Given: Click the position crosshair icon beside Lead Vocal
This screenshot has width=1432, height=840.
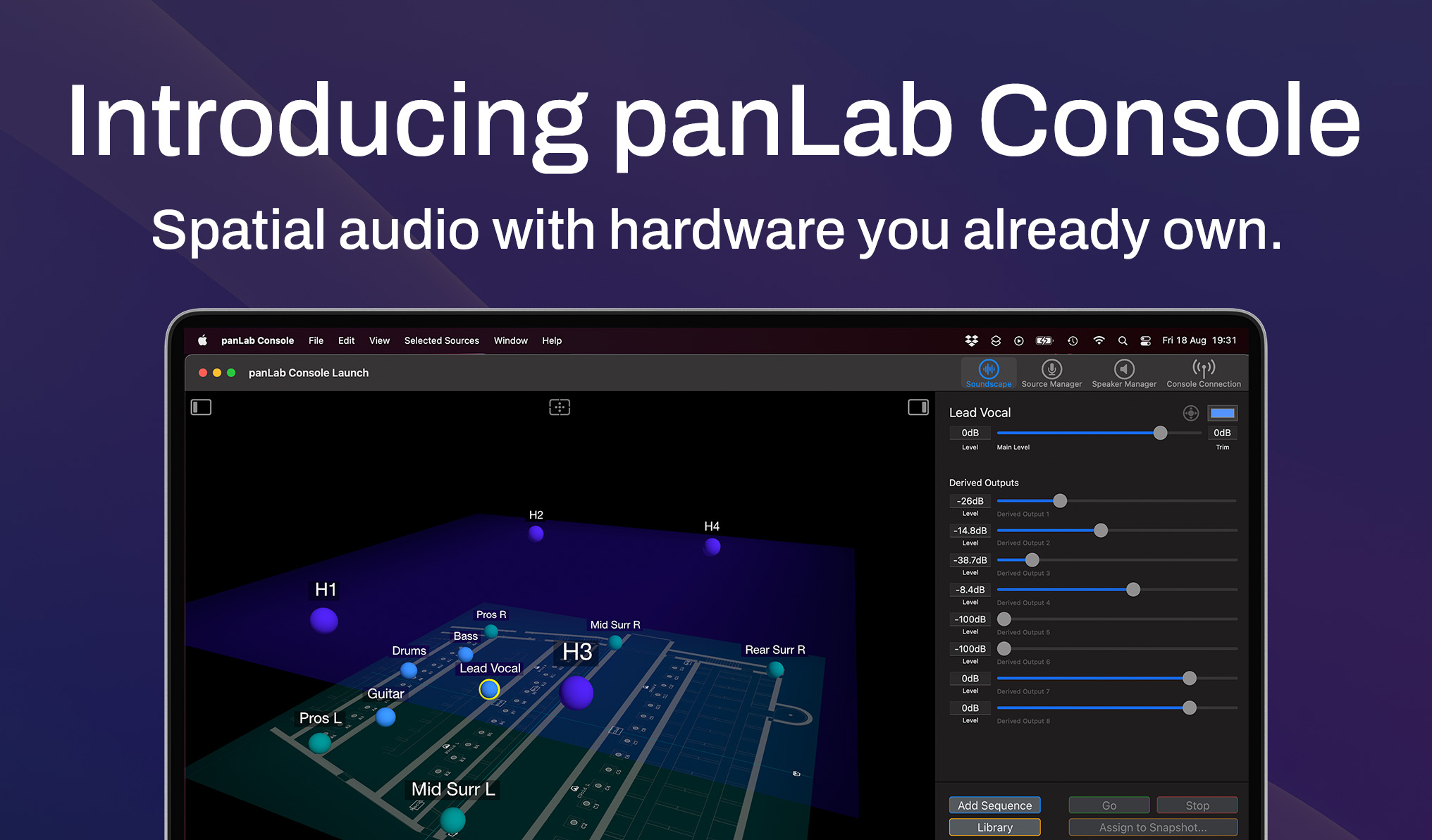Looking at the screenshot, I should [1192, 413].
